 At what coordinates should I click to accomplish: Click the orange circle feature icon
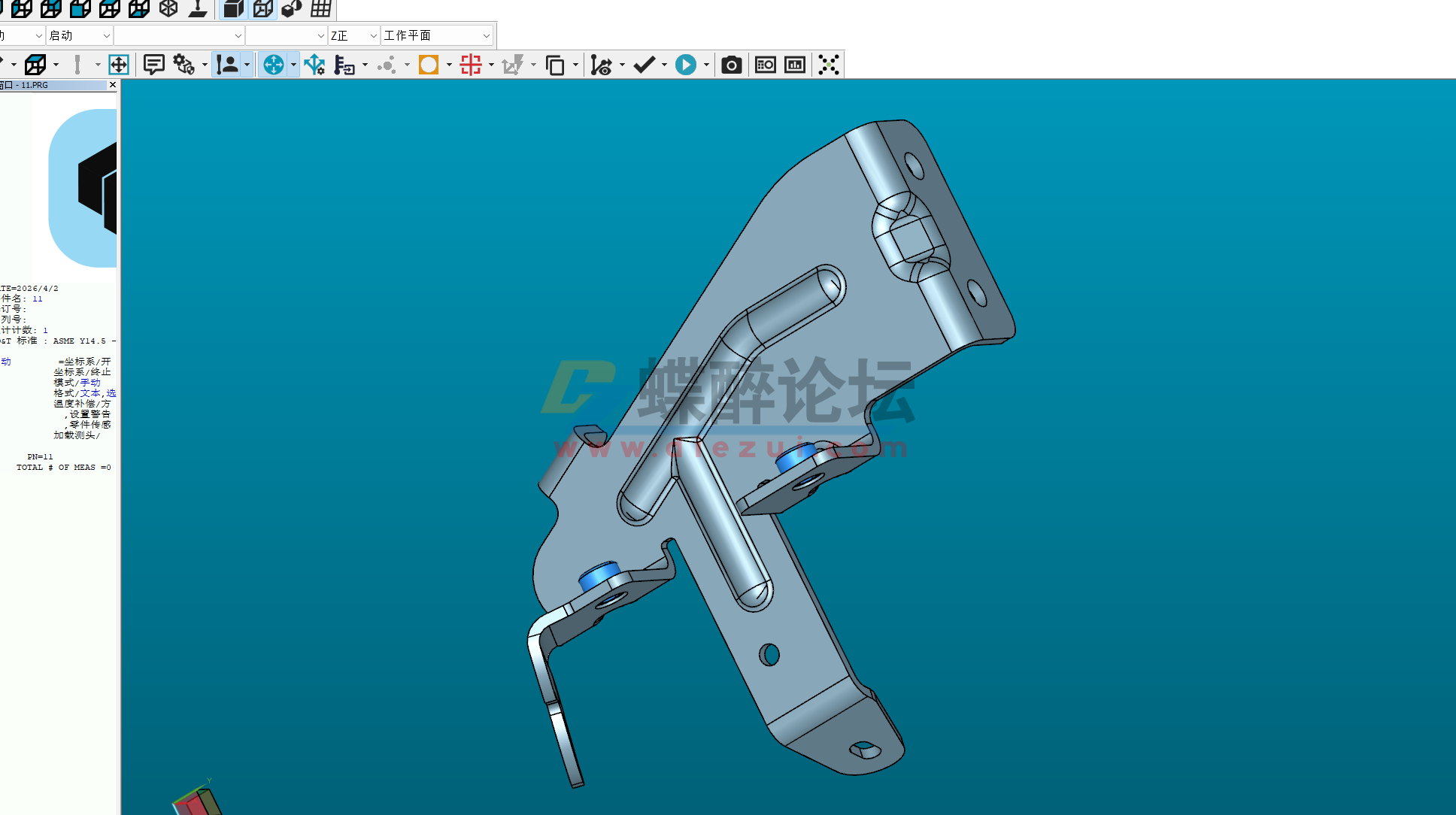(429, 65)
